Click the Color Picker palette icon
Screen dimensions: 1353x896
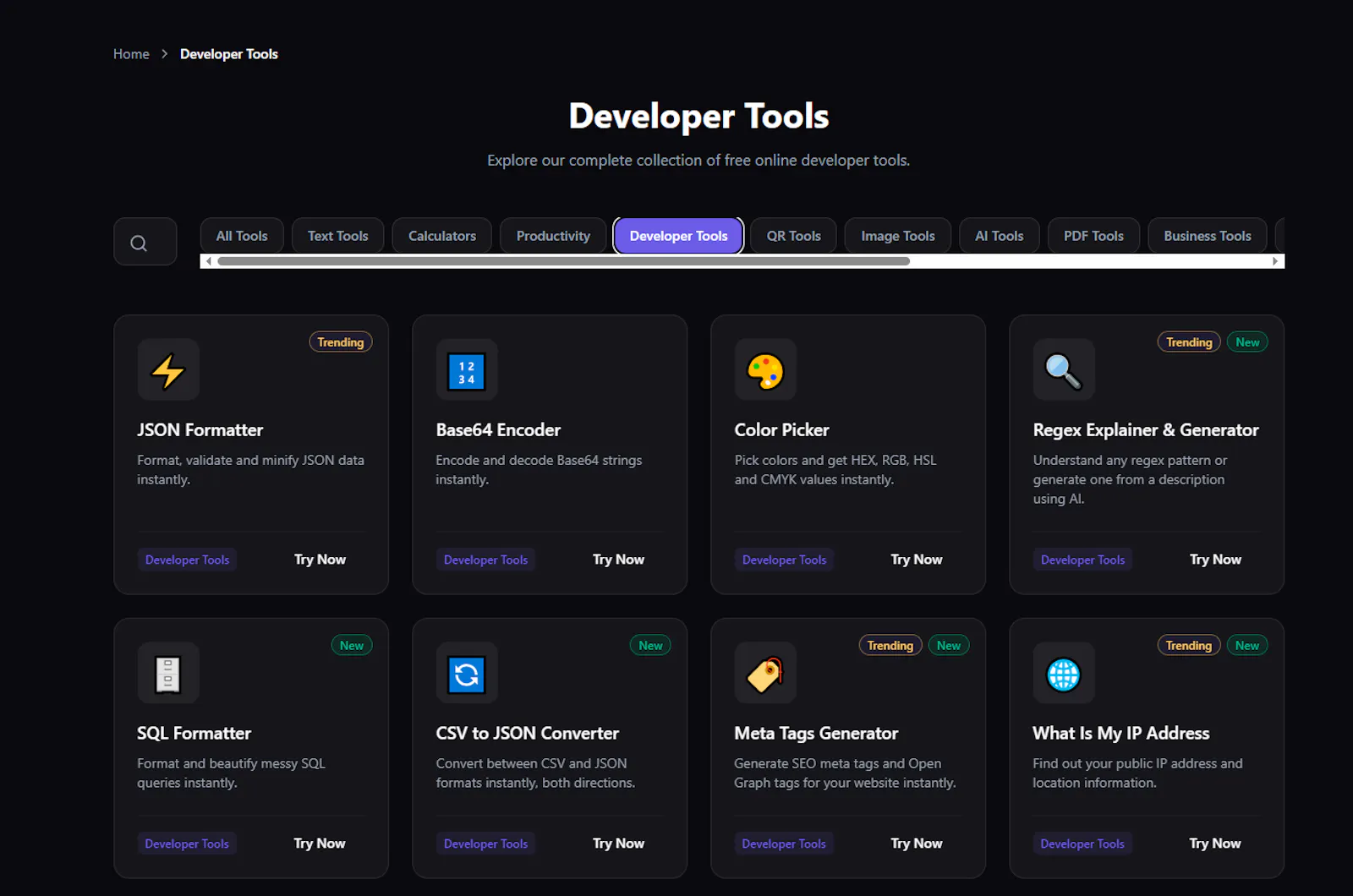pyautogui.click(x=765, y=370)
